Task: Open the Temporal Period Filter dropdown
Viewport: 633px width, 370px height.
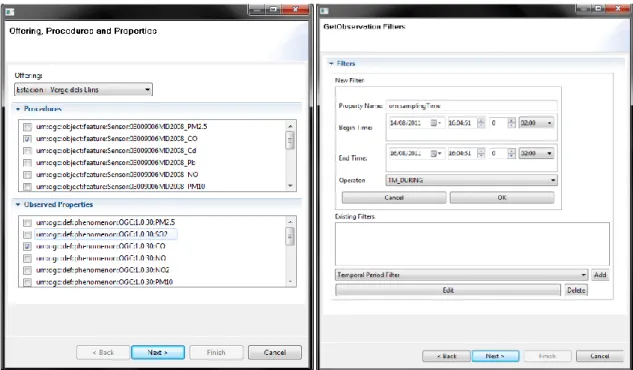Action: tap(461, 275)
